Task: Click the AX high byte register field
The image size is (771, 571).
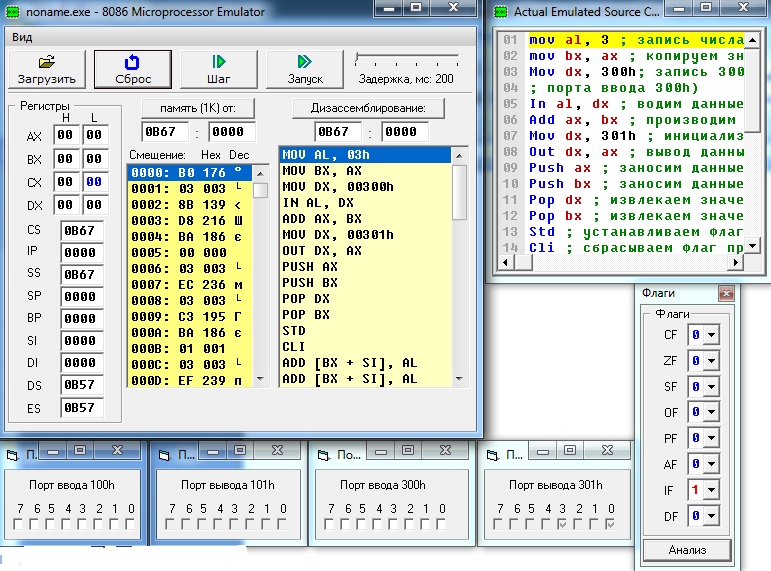Action: coord(65,135)
